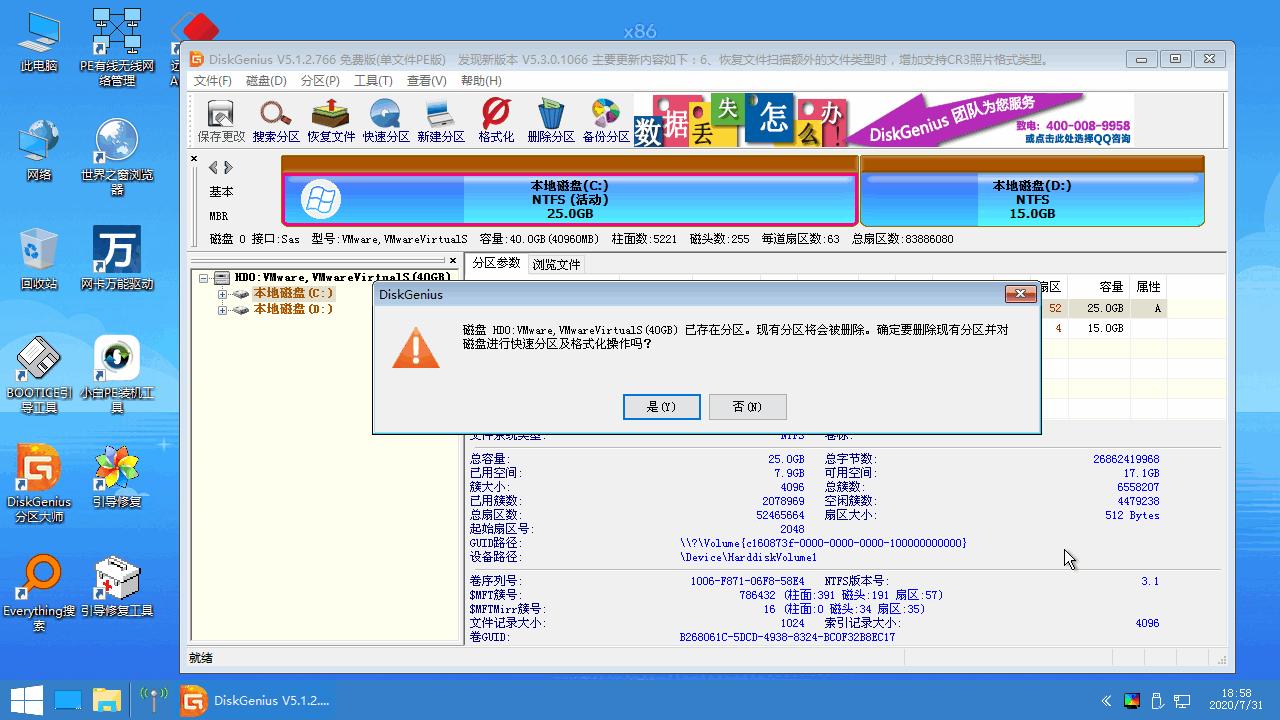This screenshot has width=1280, height=720.
Task: Select the 新建分区 new partition tool
Action: click(440, 118)
